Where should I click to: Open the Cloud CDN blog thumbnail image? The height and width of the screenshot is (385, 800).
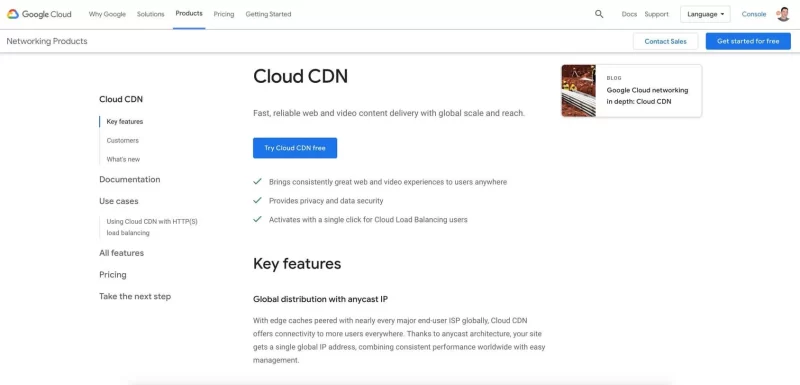click(579, 91)
